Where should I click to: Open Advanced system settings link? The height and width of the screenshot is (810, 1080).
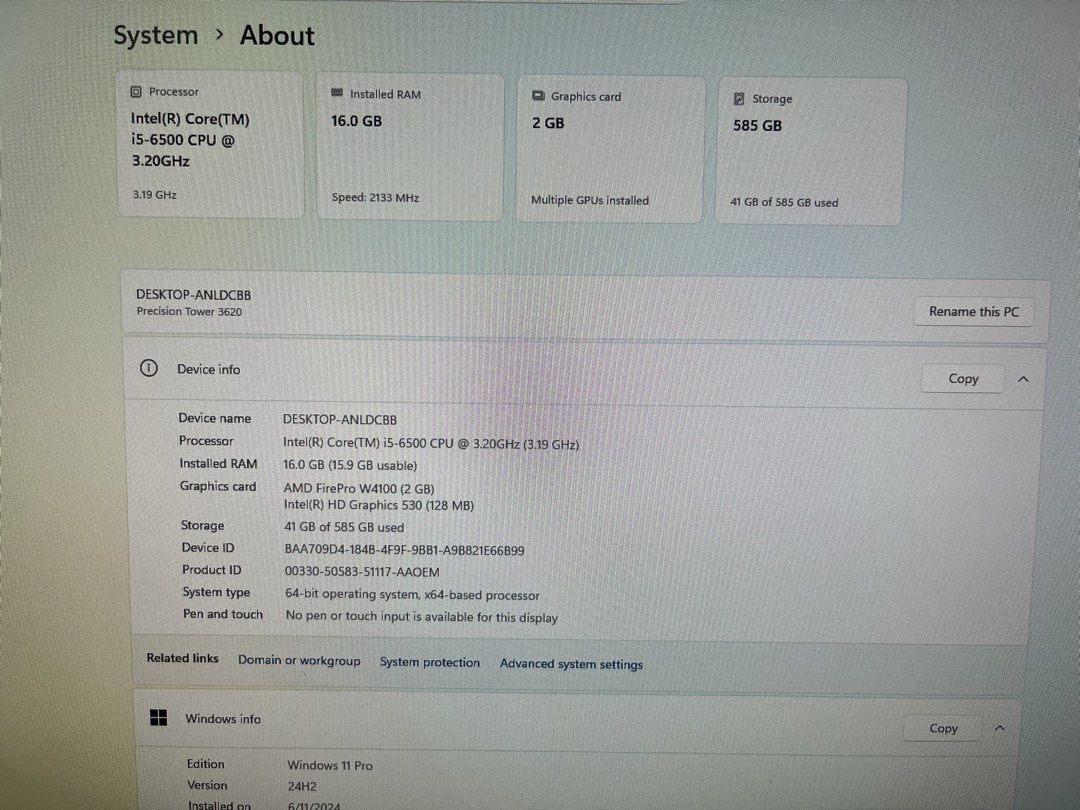pyautogui.click(x=571, y=664)
